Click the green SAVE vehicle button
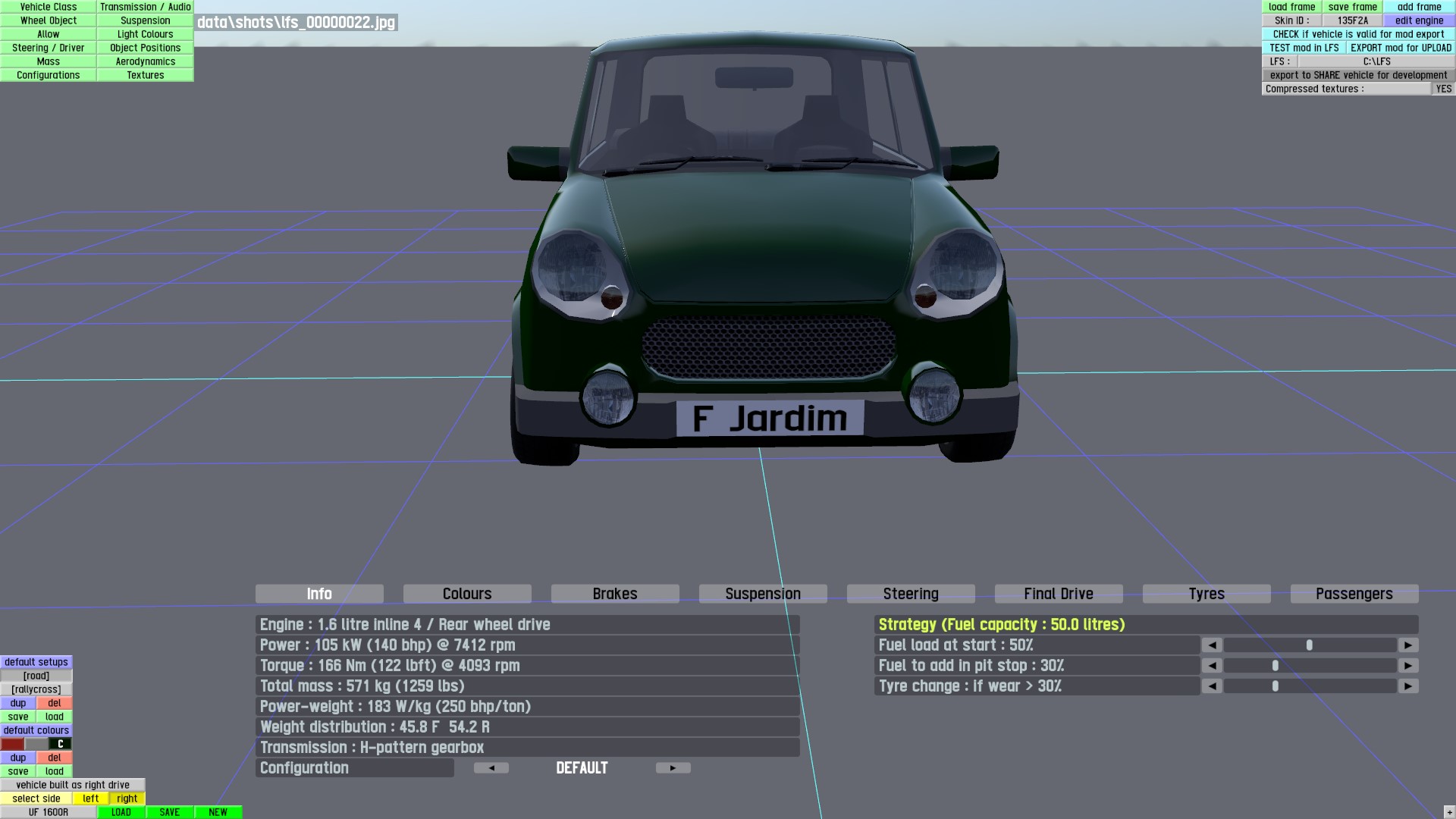Image resolution: width=1456 pixels, height=819 pixels. tap(170, 812)
